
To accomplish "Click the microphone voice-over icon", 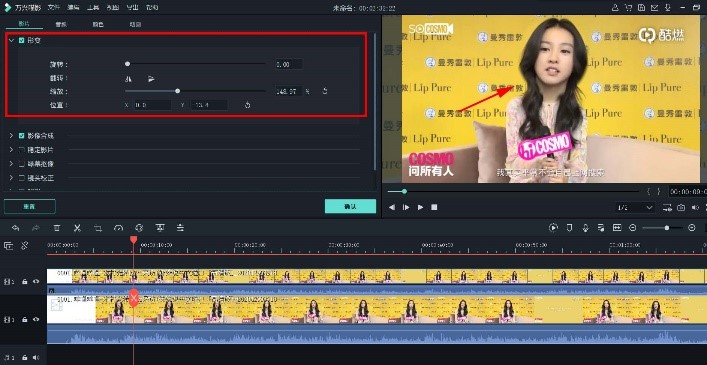I will (585, 228).
